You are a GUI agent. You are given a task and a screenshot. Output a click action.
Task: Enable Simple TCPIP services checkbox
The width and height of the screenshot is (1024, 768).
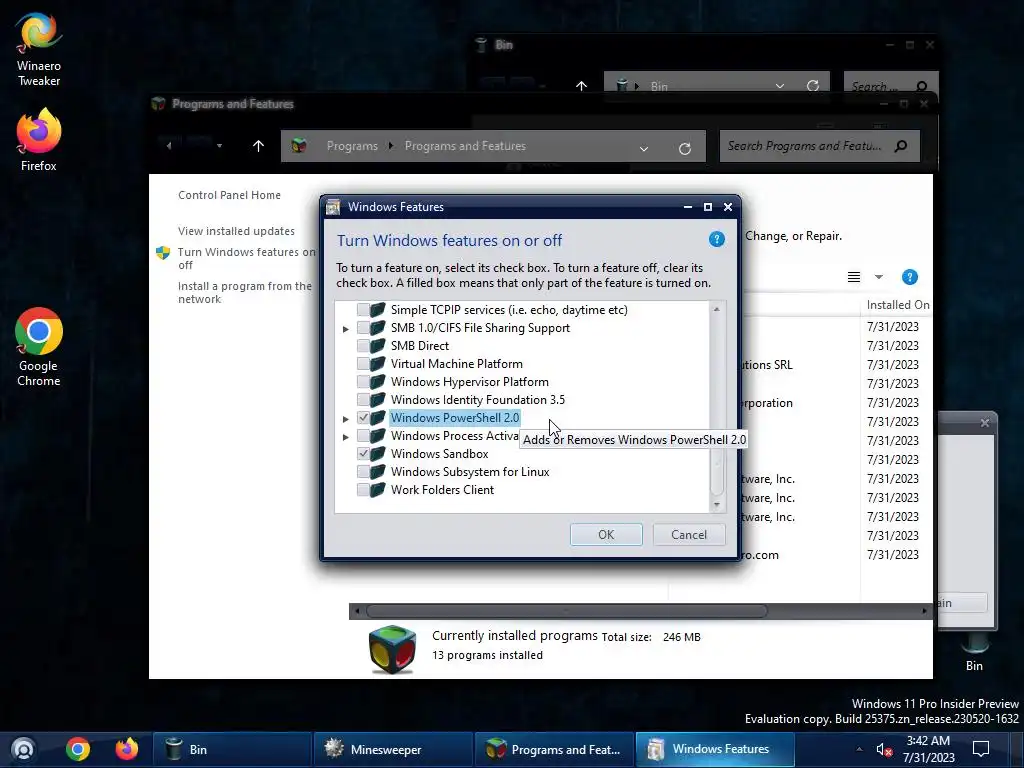[363, 310]
